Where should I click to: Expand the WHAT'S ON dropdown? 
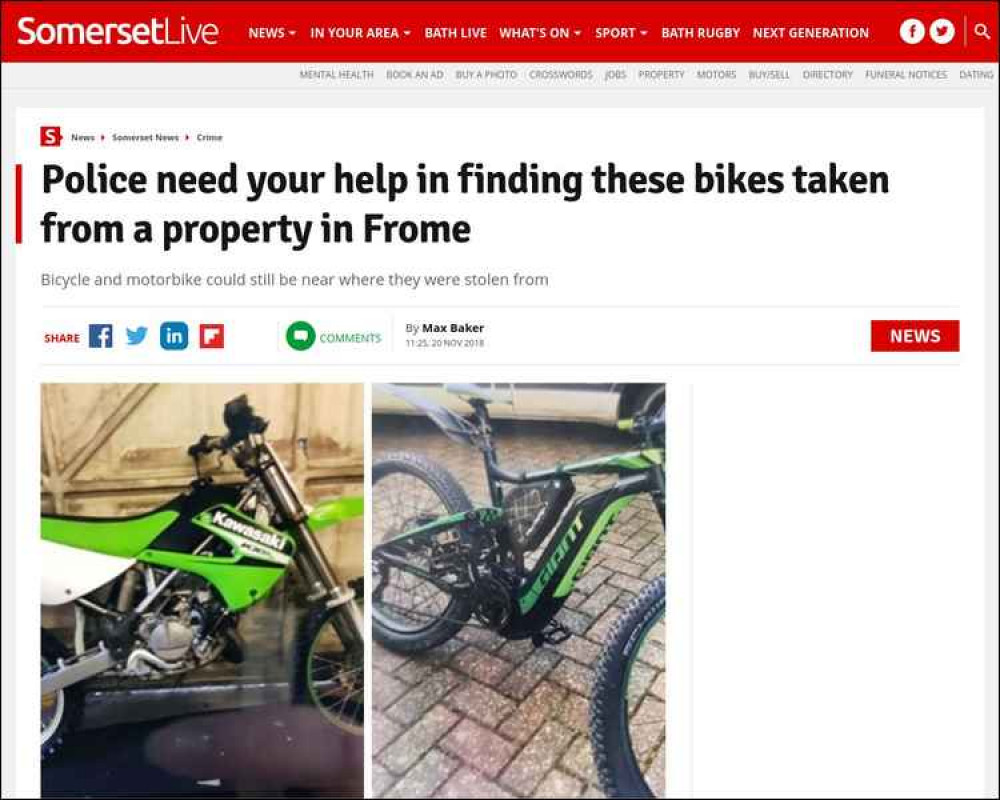point(540,33)
